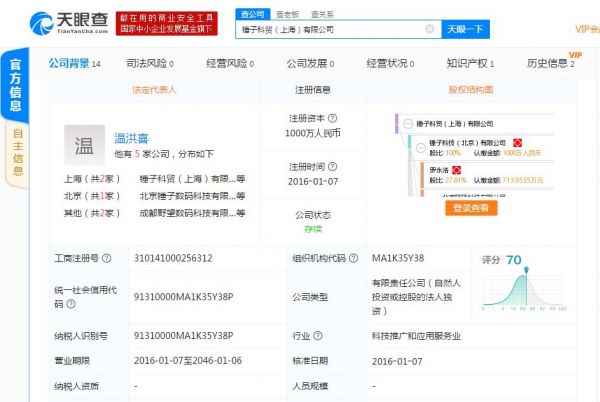The height and width of the screenshot is (402, 600).
Task: Collapse the 锤子科技（北京）有限公司 tree node
Action: point(421,148)
